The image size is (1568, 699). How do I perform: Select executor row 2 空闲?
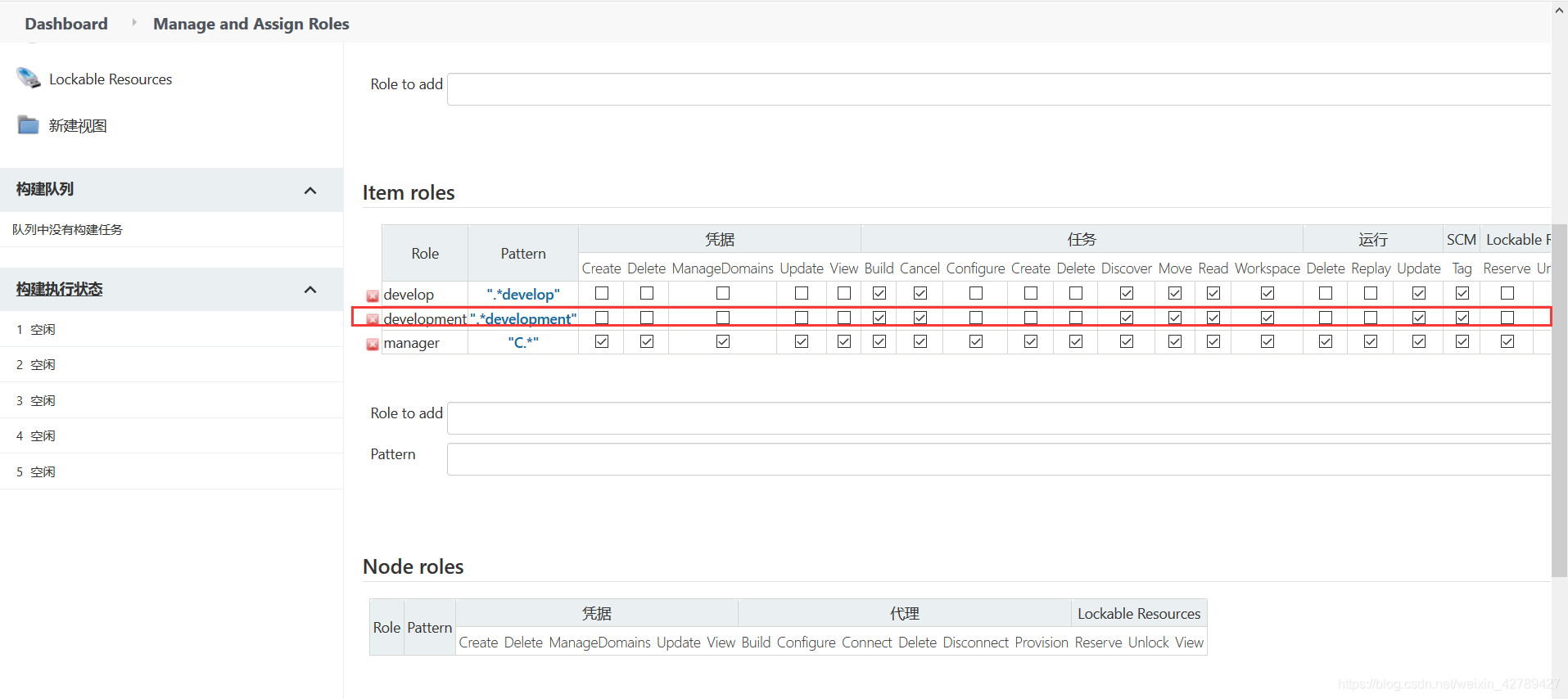click(171, 364)
